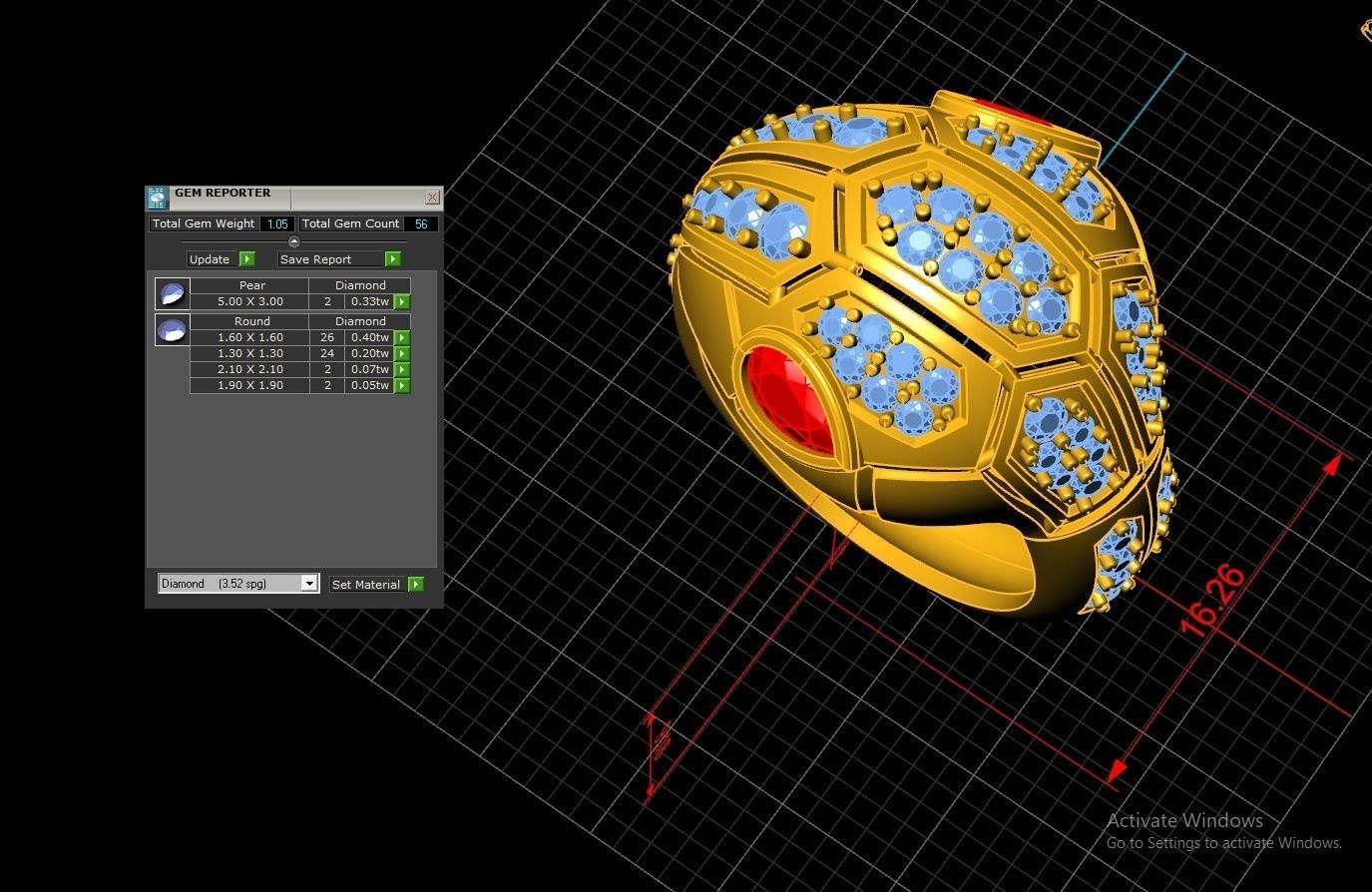The image size is (1372, 892).
Task: Click the Pear gem shape icon
Action: point(173,294)
